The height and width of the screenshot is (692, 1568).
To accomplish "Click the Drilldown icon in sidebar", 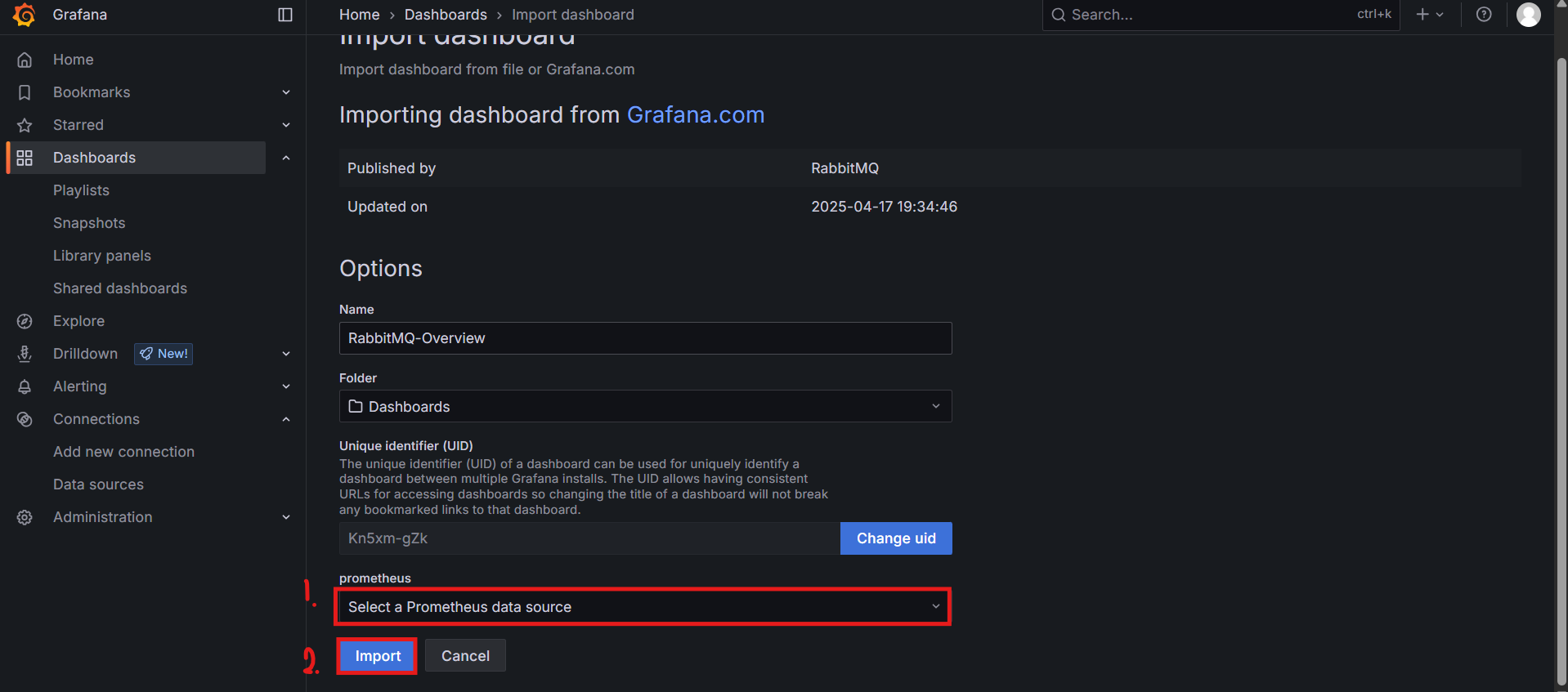I will [x=25, y=354].
